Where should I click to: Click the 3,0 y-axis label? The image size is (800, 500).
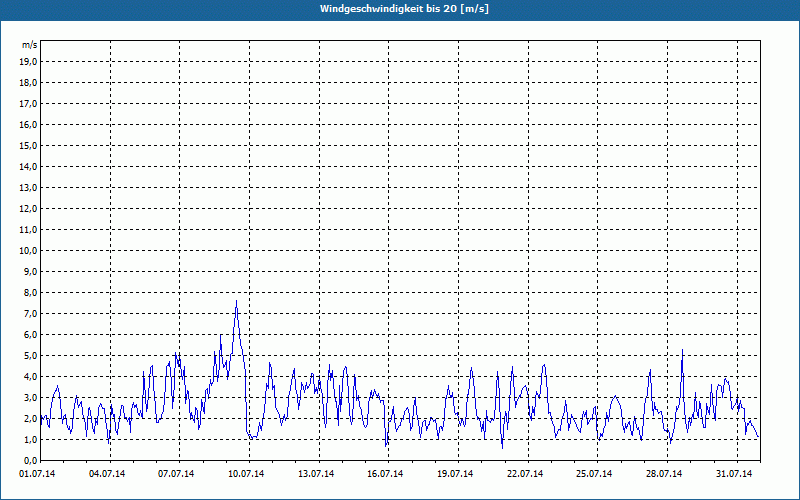tap(30, 397)
